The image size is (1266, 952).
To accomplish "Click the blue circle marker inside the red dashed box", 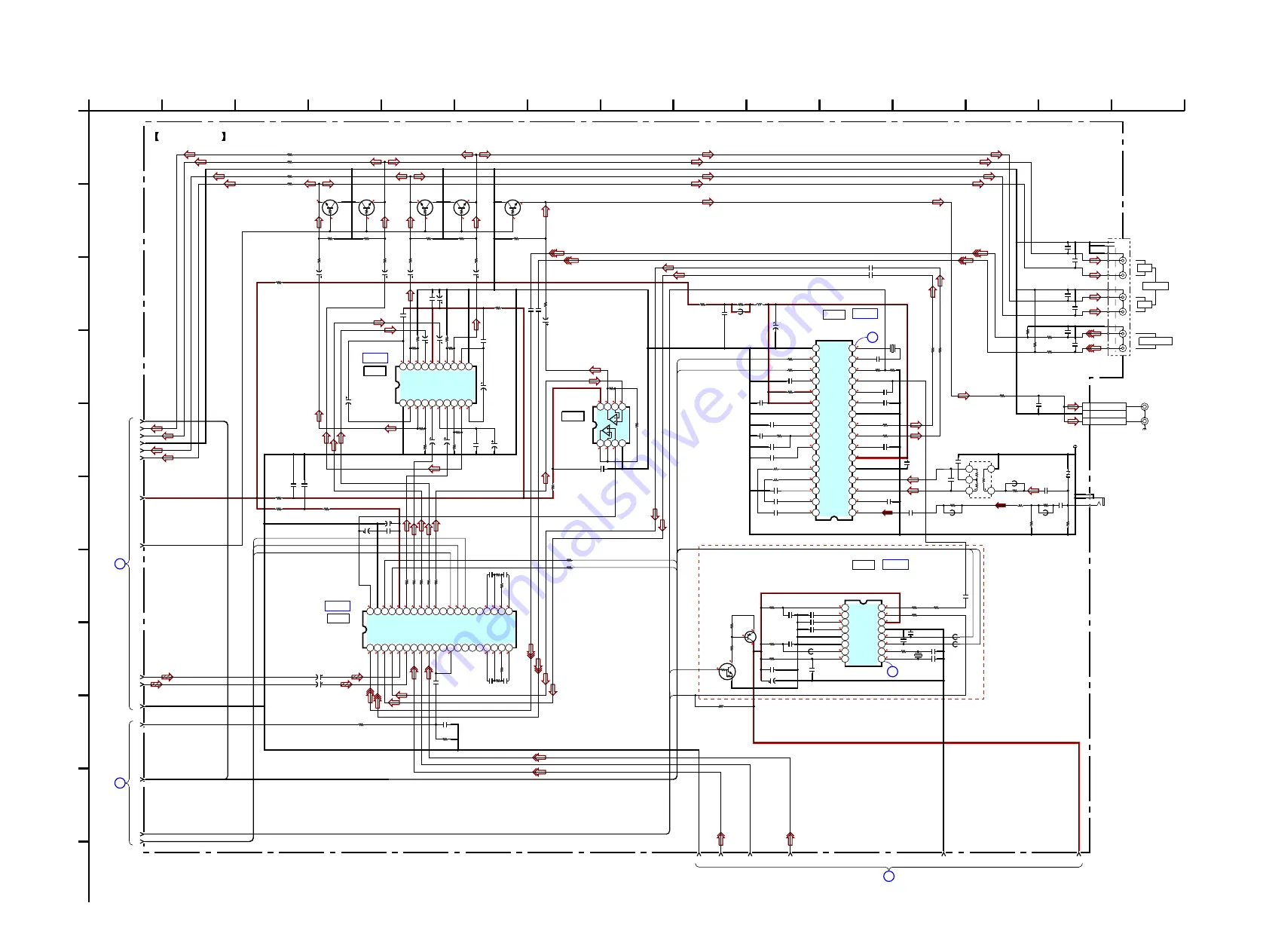I will click(x=893, y=671).
